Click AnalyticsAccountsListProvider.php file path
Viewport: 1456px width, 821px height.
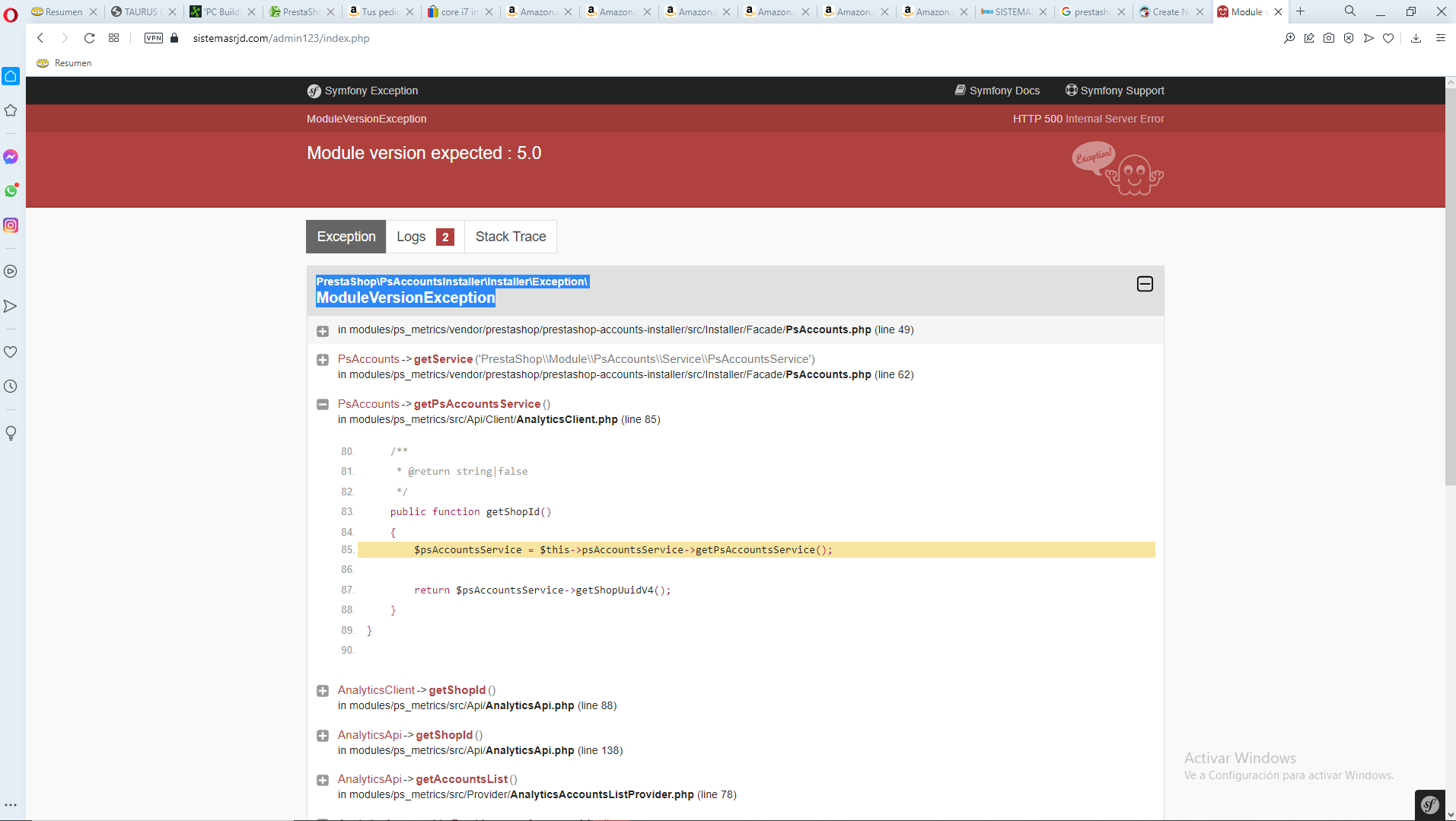click(x=537, y=795)
